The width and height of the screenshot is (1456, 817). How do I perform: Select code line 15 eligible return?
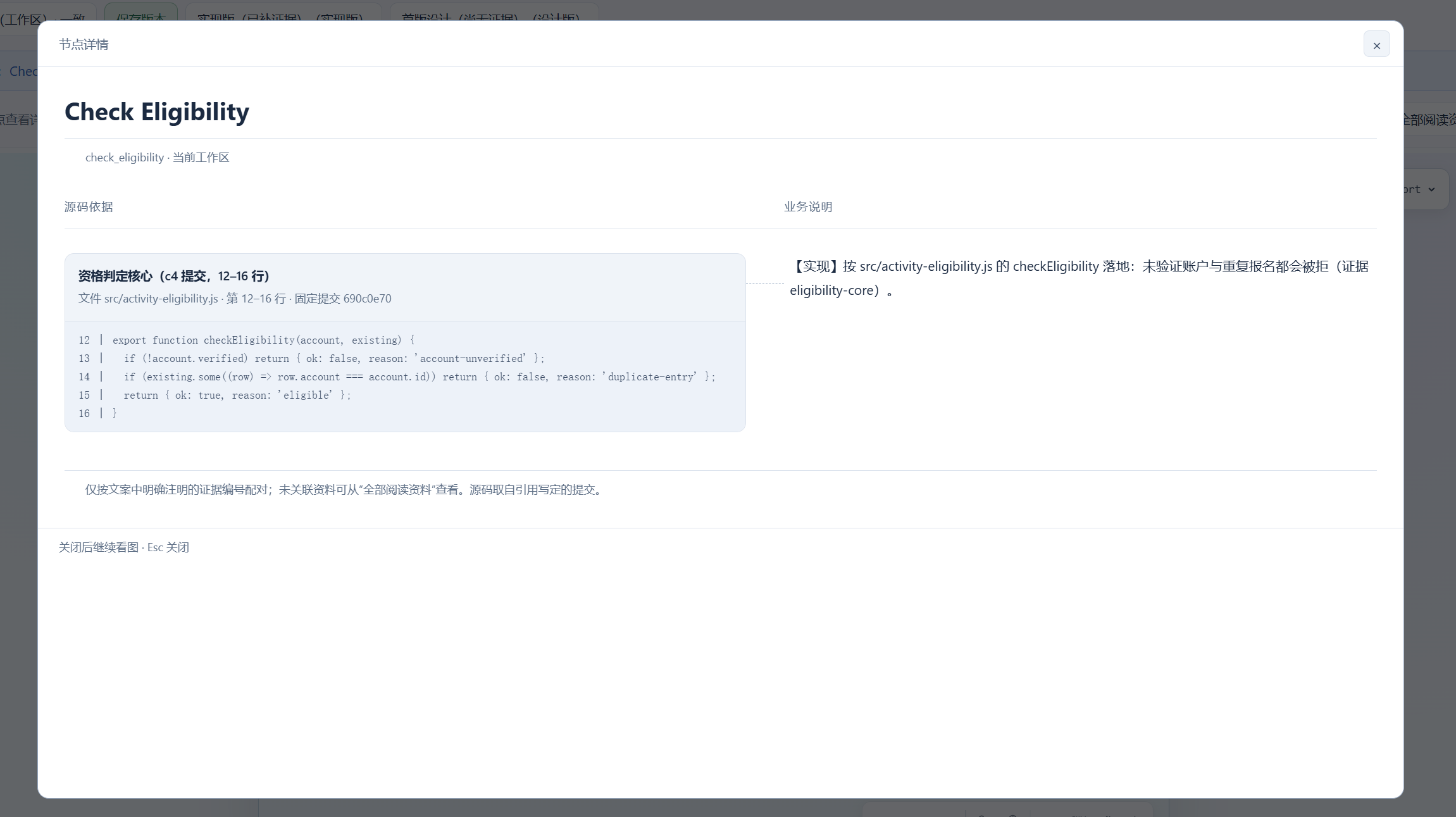coord(215,396)
